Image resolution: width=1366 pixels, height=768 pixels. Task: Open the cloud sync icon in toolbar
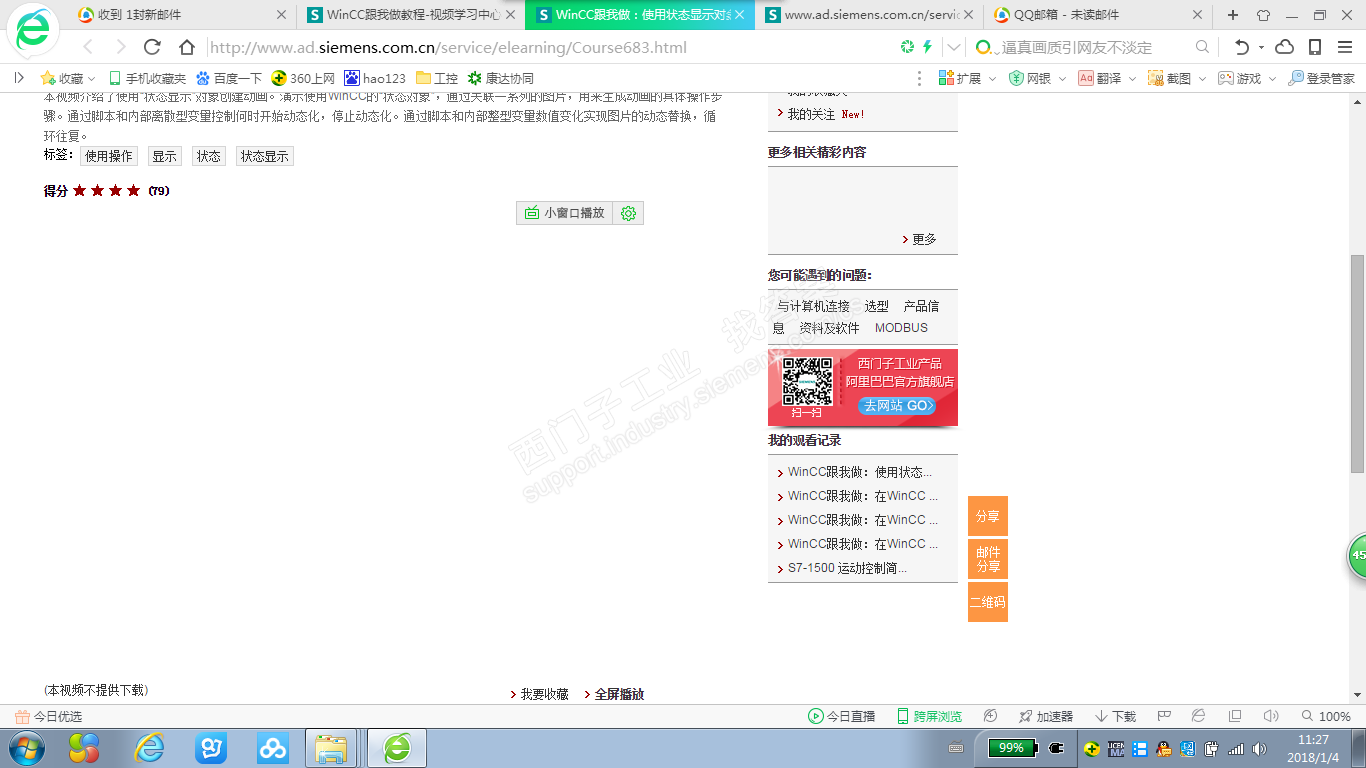[1285, 47]
